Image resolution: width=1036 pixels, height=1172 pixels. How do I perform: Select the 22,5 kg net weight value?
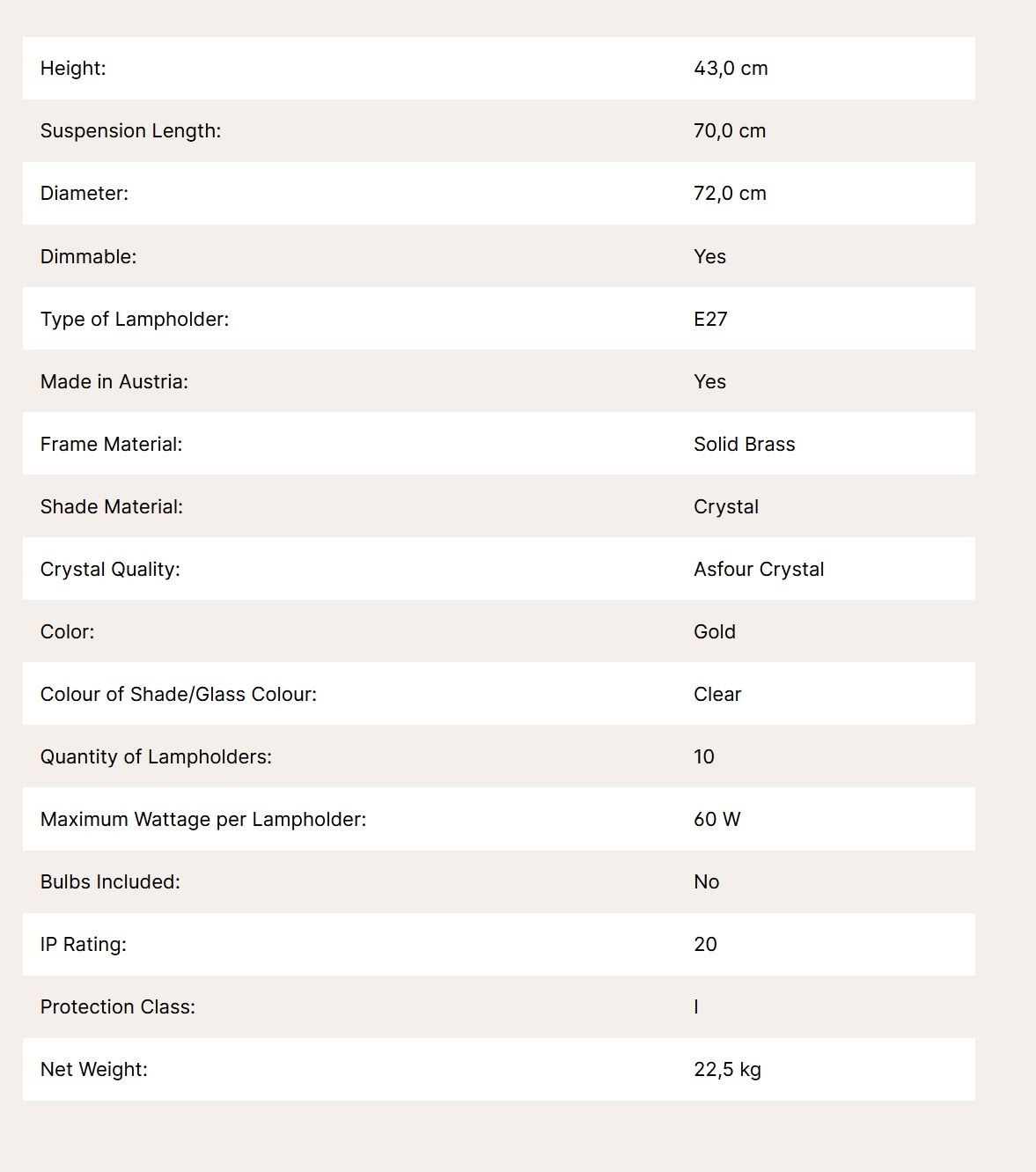coord(727,1069)
